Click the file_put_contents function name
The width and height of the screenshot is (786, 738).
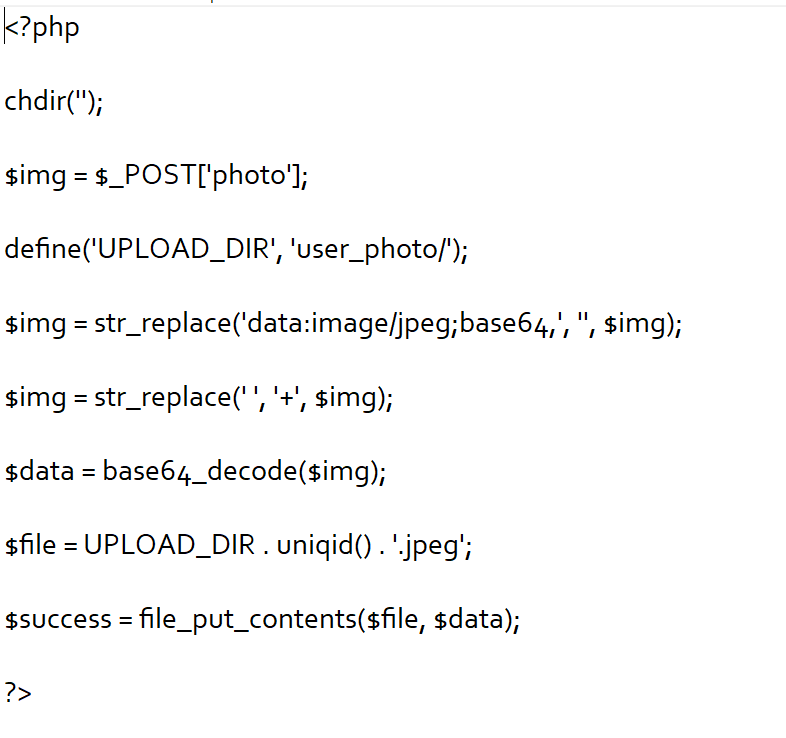point(248,620)
